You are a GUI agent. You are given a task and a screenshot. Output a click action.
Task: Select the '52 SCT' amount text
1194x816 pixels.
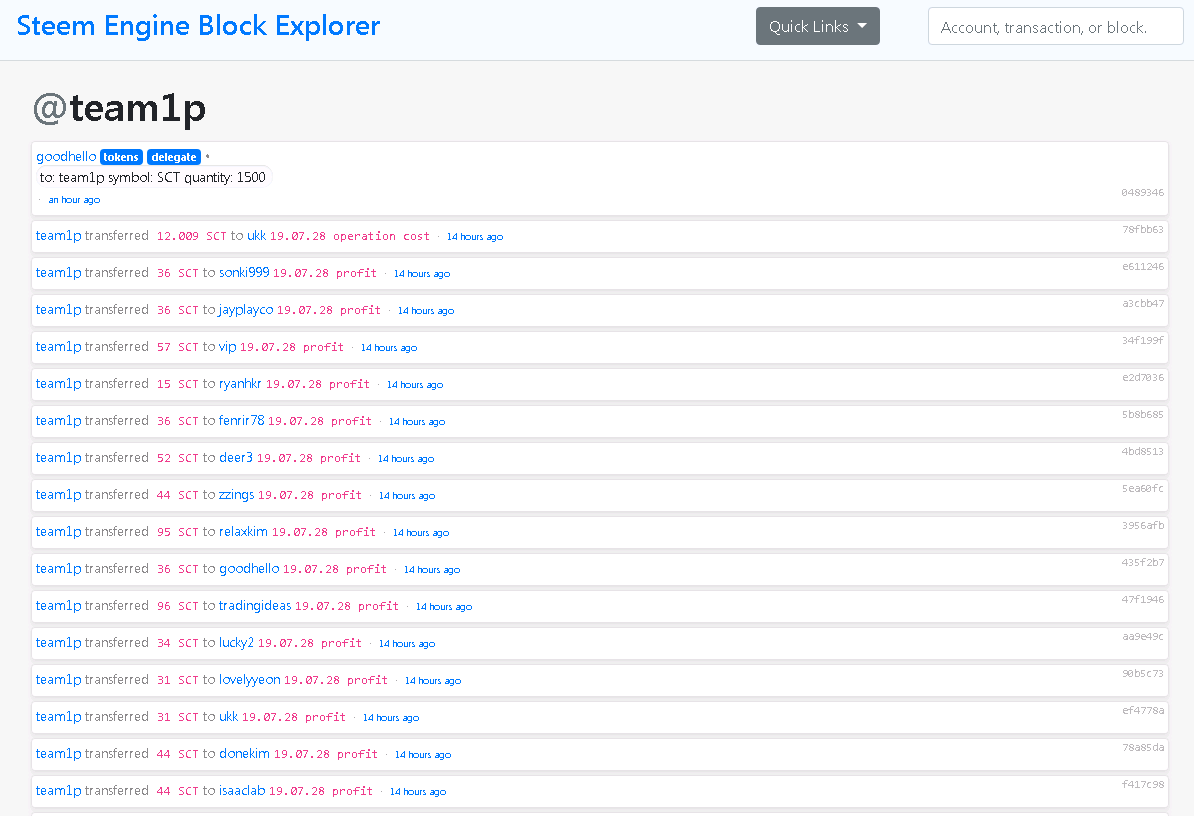pyautogui.click(x=177, y=458)
